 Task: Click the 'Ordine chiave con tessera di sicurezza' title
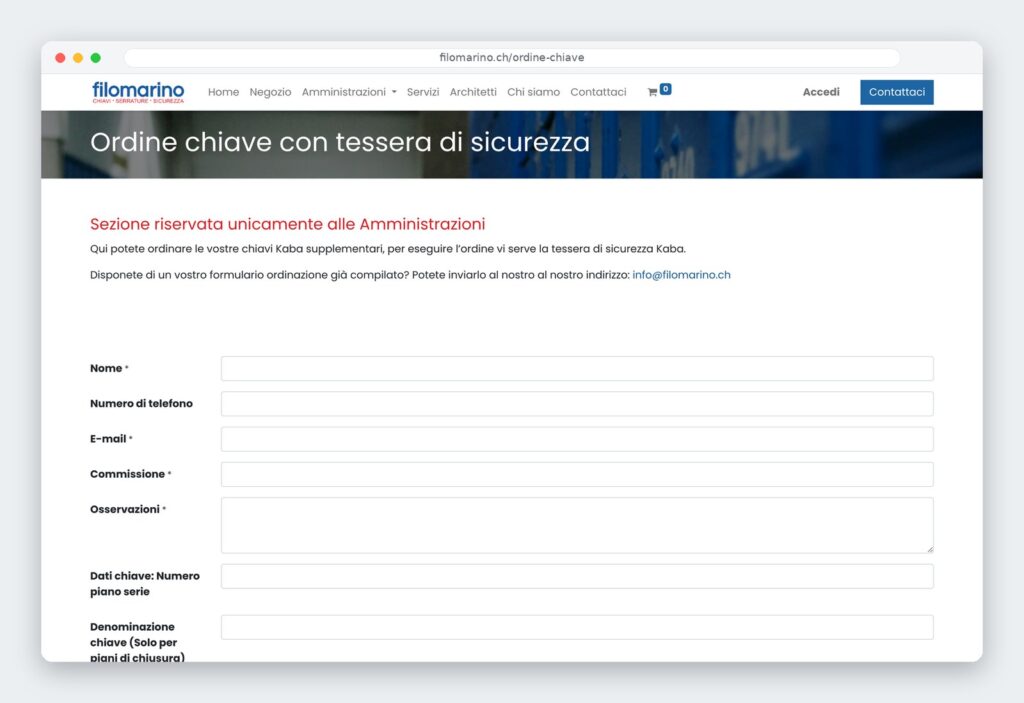pos(340,142)
